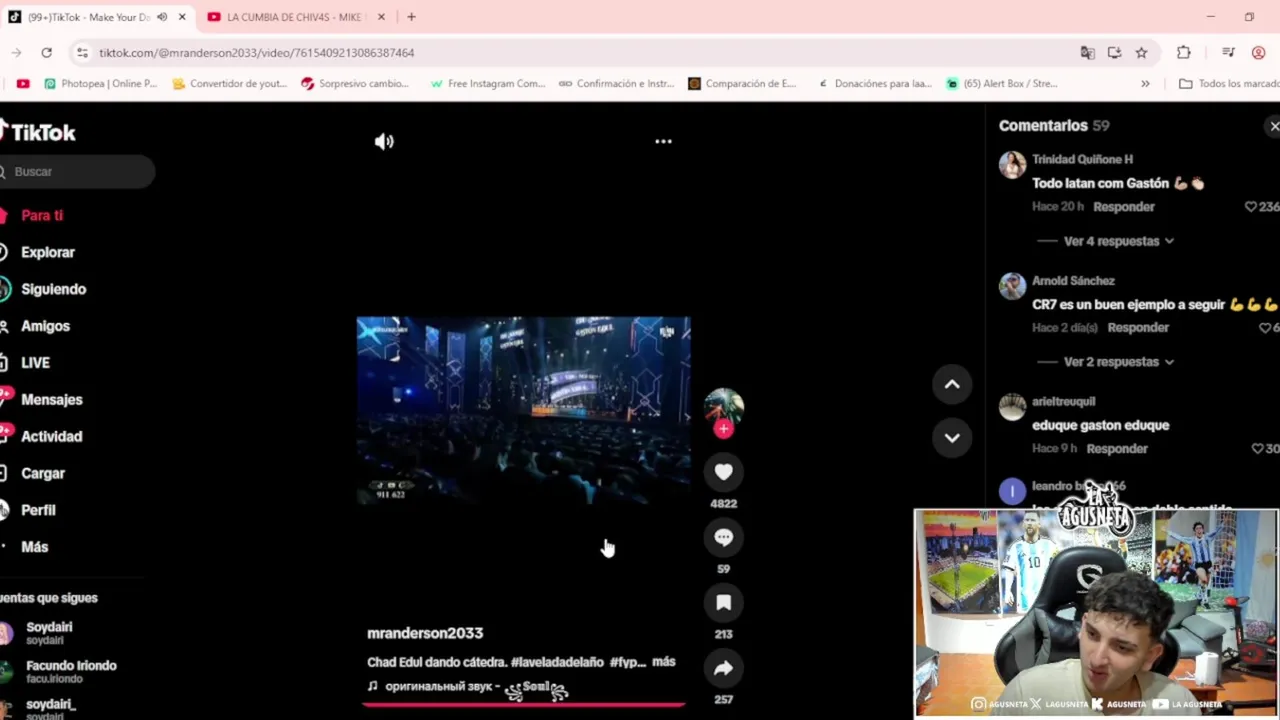Open arieltreuquil's username link
This screenshot has height=720, width=1280.
point(1063,401)
